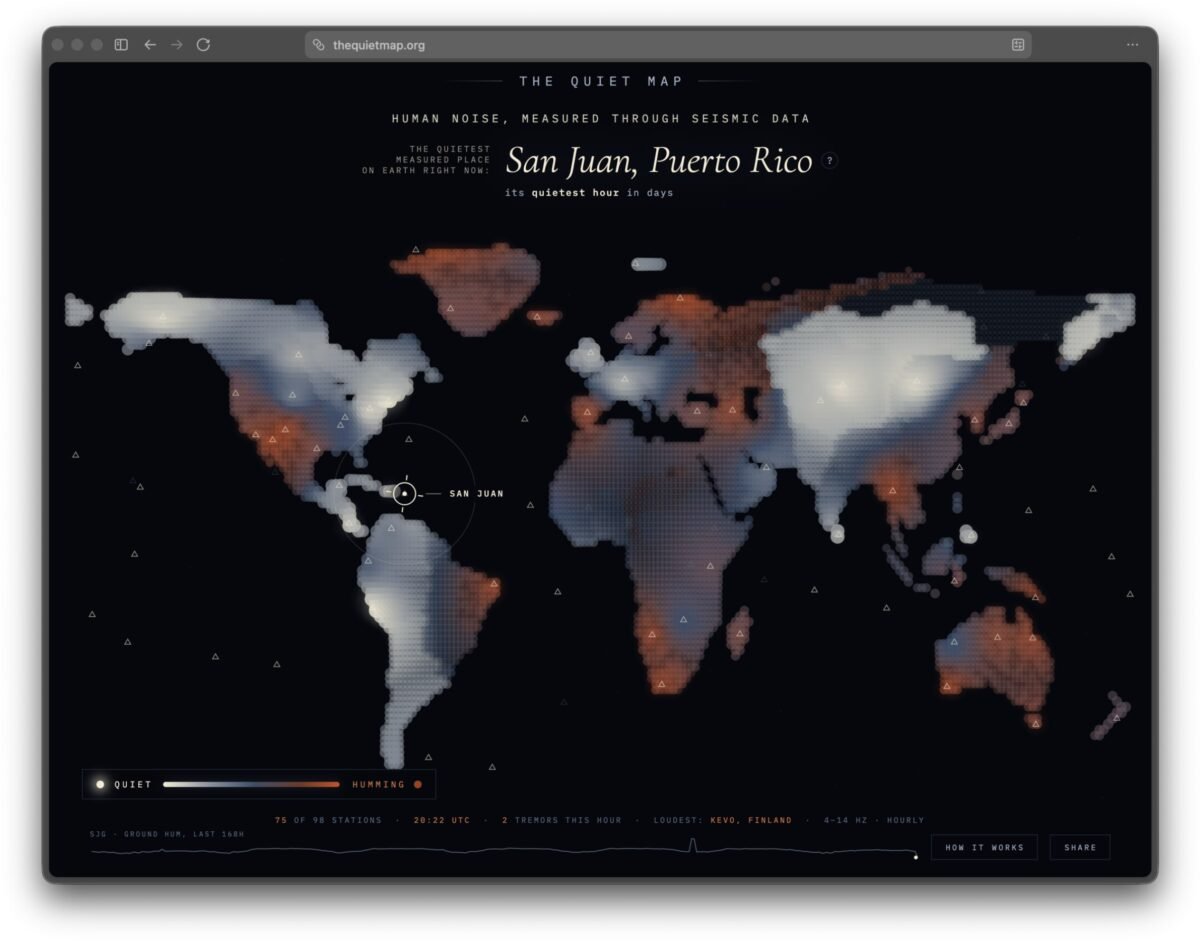Viewport: 1200px width, 941px height.
Task: Click the white Quiet legend dot
Action: (100, 784)
